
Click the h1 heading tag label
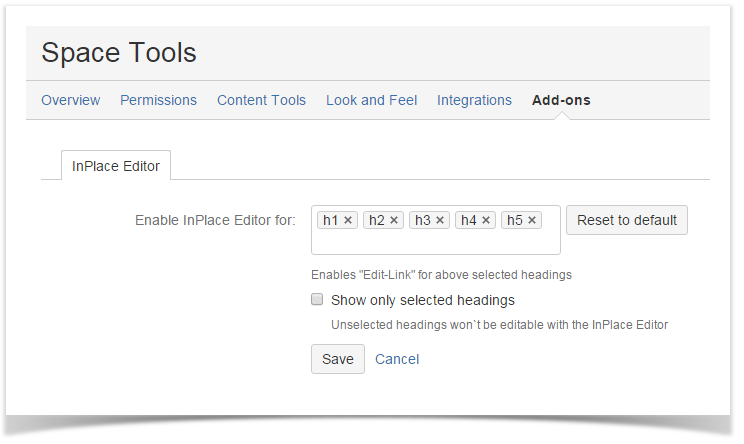click(x=330, y=220)
